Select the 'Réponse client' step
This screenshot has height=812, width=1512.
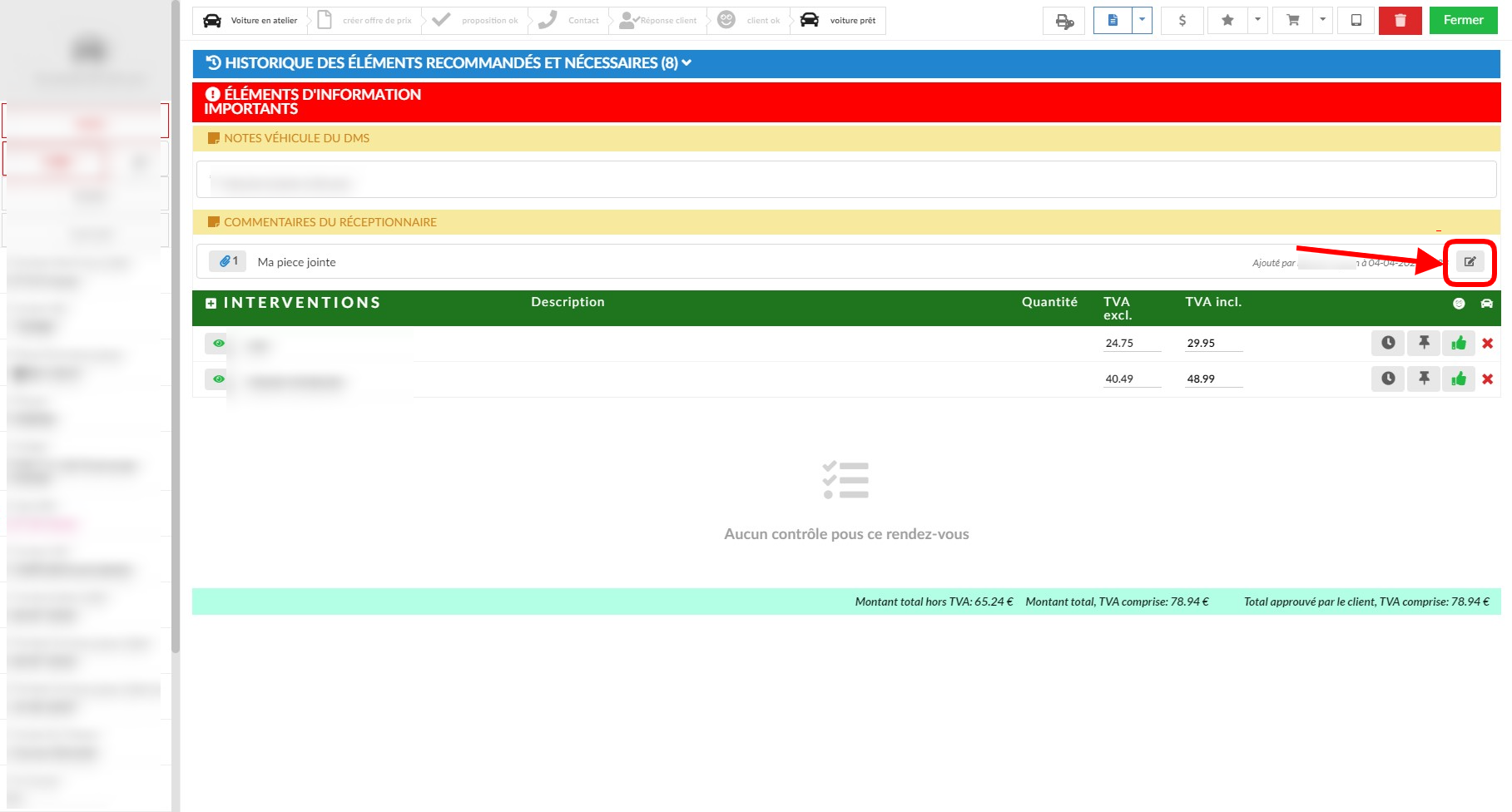click(x=659, y=21)
